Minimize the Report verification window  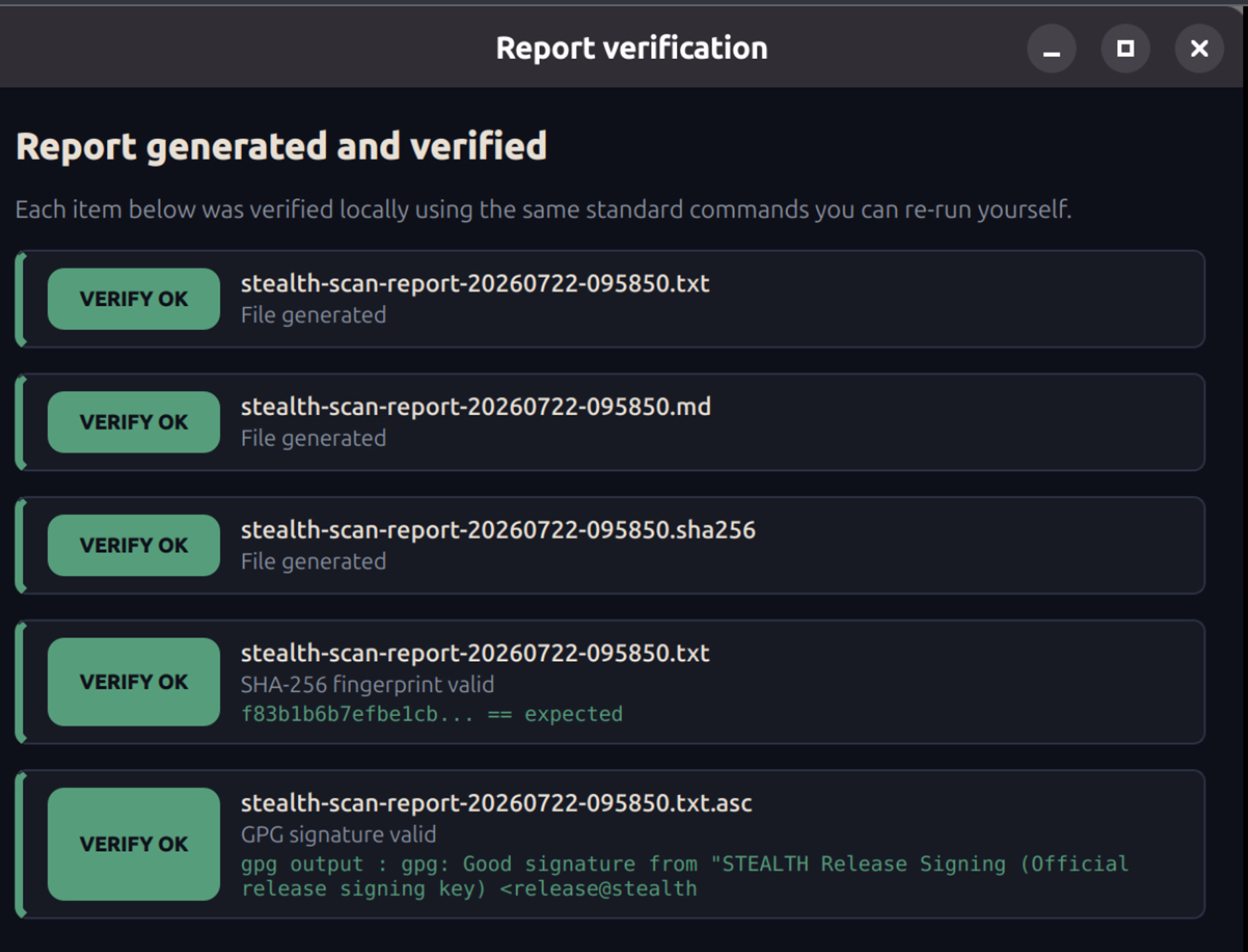(x=1051, y=48)
